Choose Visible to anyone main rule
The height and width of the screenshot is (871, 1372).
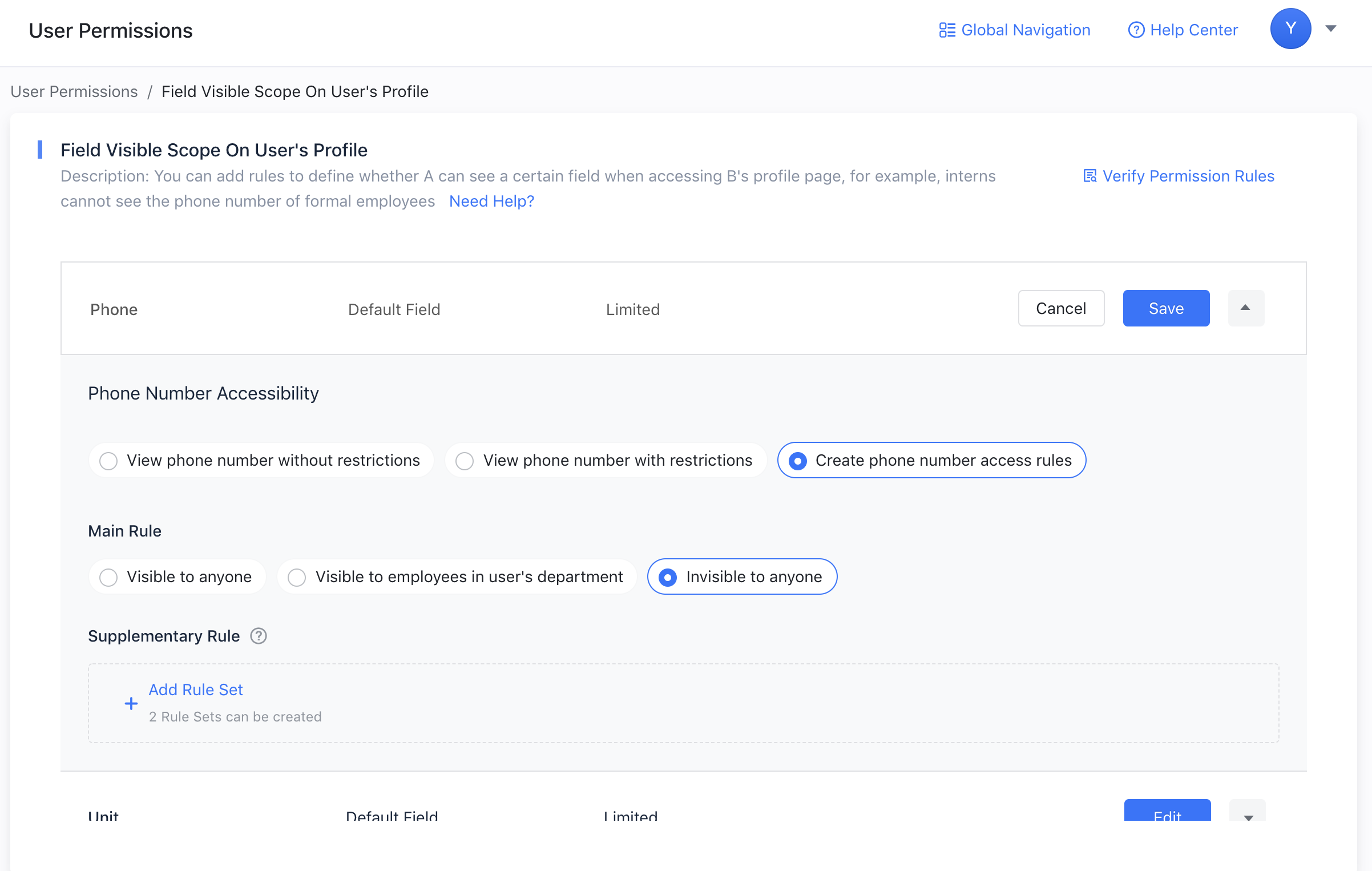pos(108,577)
